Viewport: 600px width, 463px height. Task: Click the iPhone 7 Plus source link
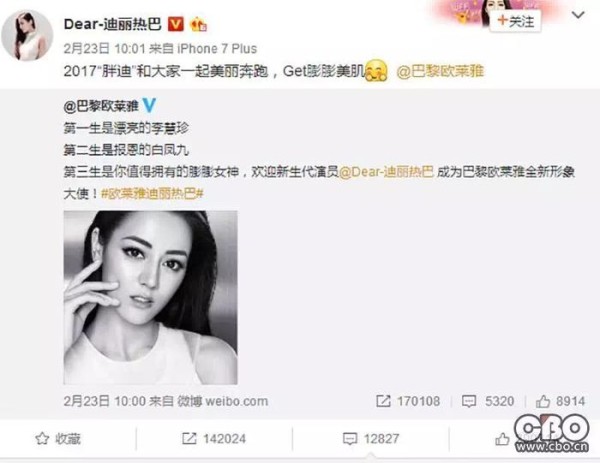pos(217,49)
